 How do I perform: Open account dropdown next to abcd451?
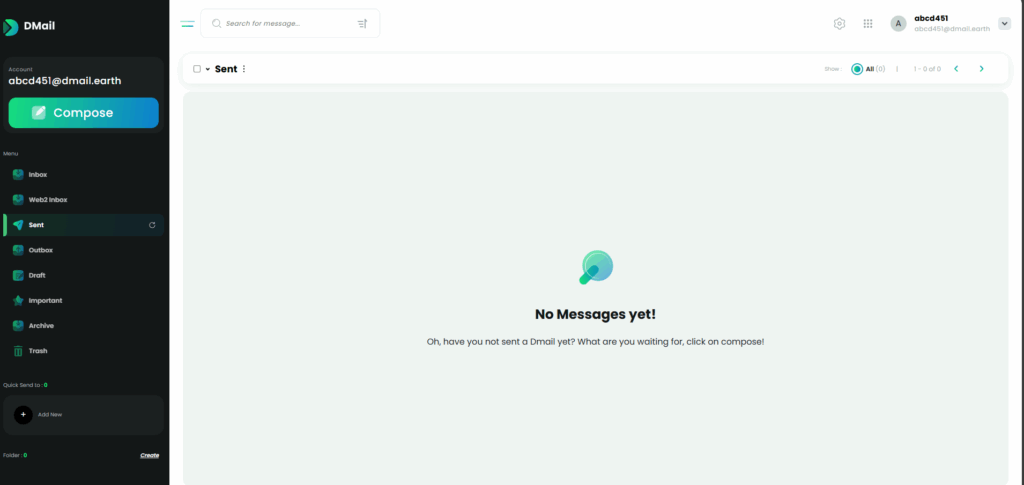(x=1004, y=23)
